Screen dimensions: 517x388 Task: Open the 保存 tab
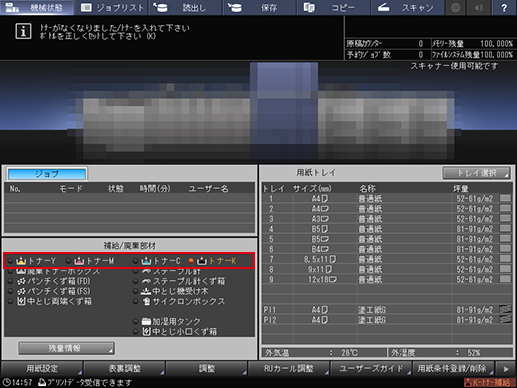tap(260, 7)
